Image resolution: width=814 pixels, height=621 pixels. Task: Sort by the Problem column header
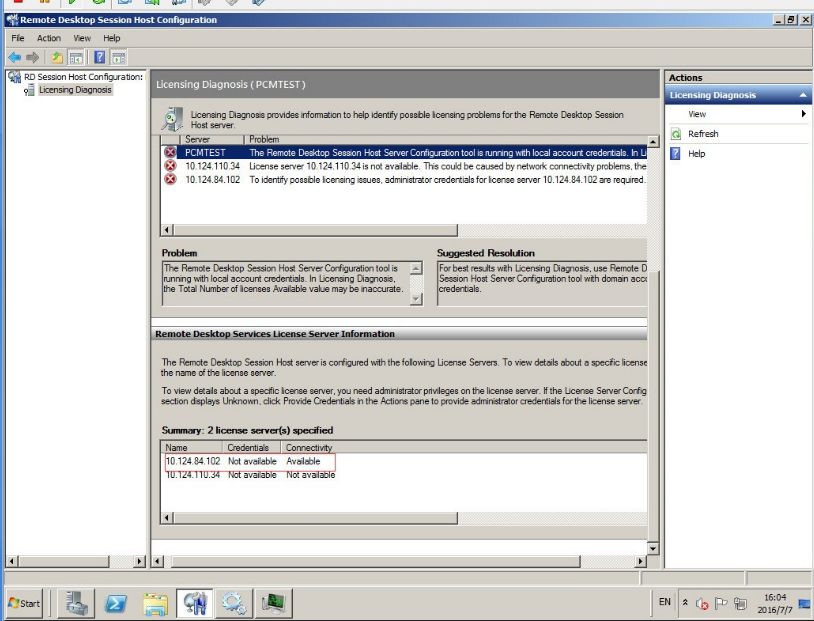[x=445, y=140]
